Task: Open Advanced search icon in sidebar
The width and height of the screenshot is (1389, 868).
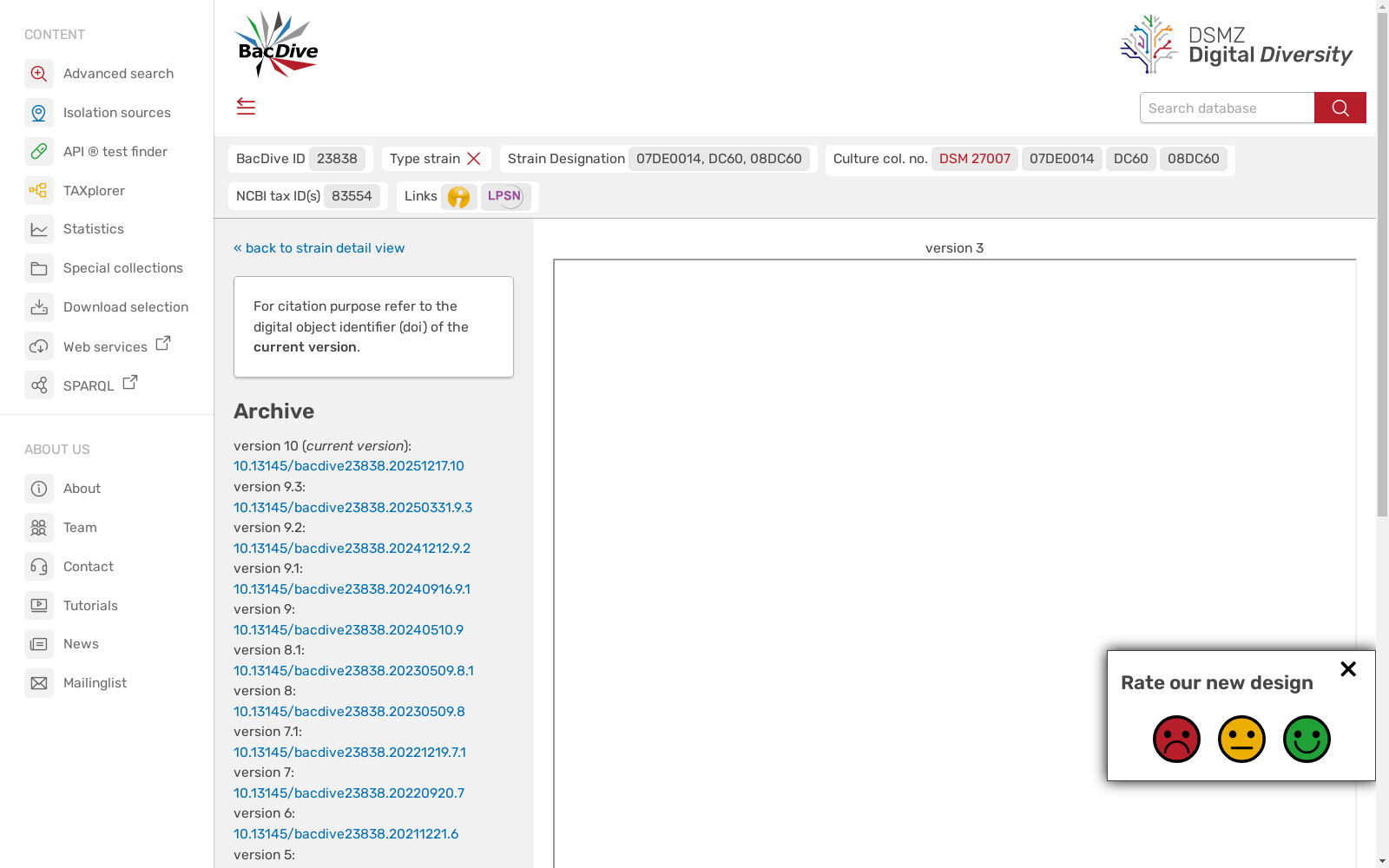Action: [x=39, y=74]
